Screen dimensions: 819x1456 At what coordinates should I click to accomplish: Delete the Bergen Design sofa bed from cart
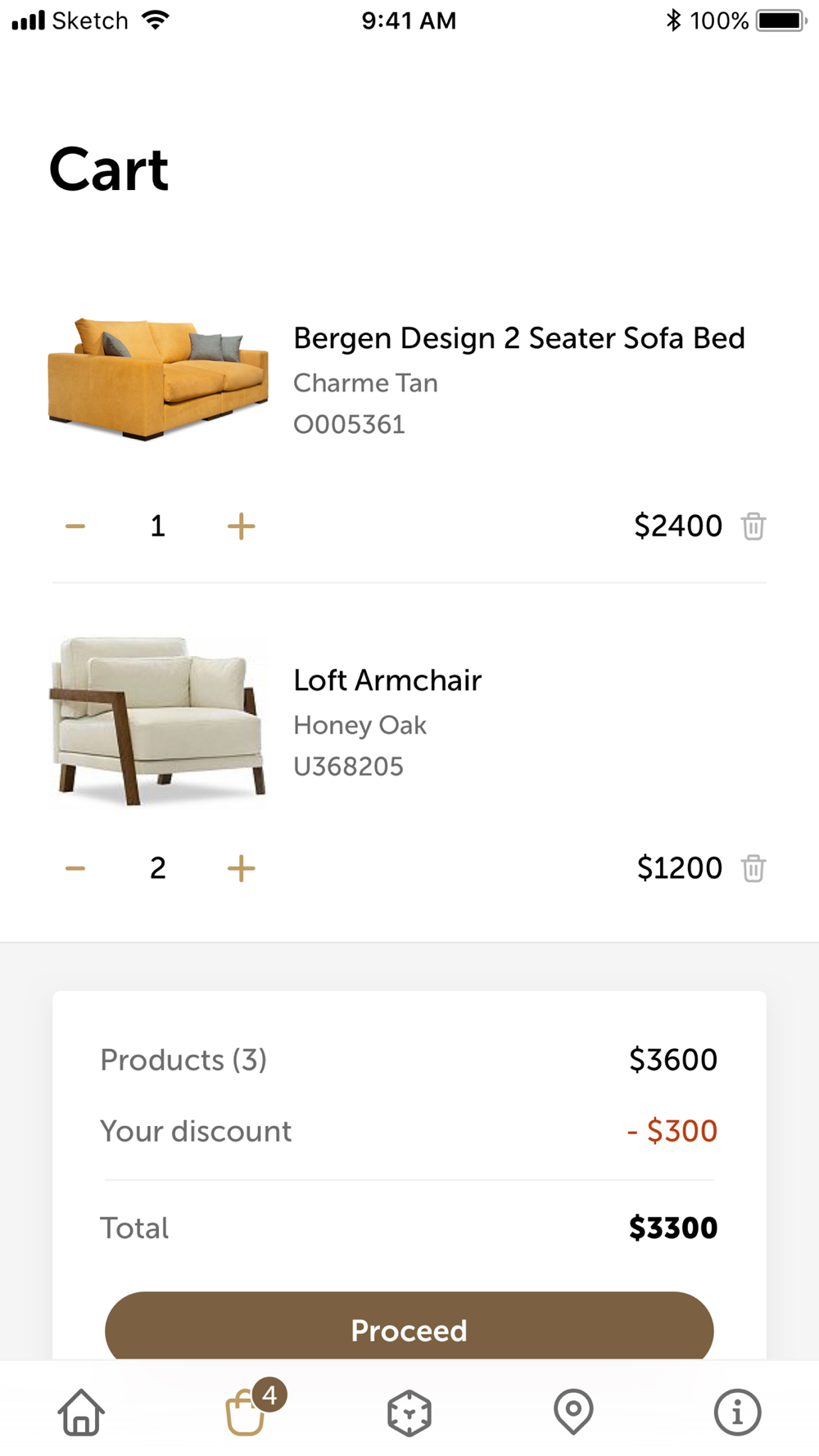tap(753, 526)
